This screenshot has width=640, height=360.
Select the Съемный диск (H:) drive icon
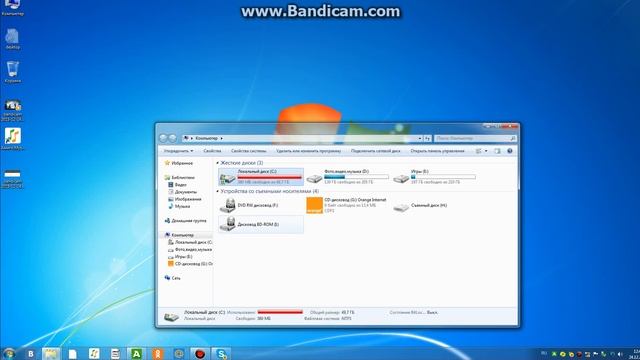pos(401,207)
